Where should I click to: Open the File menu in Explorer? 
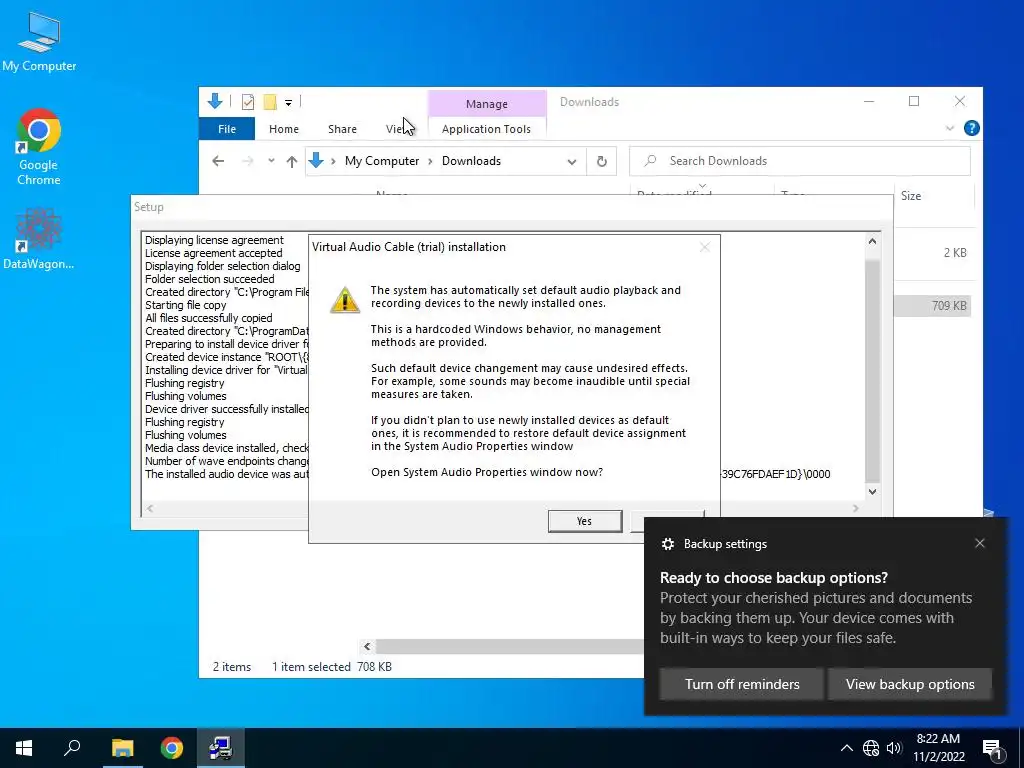click(227, 129)
